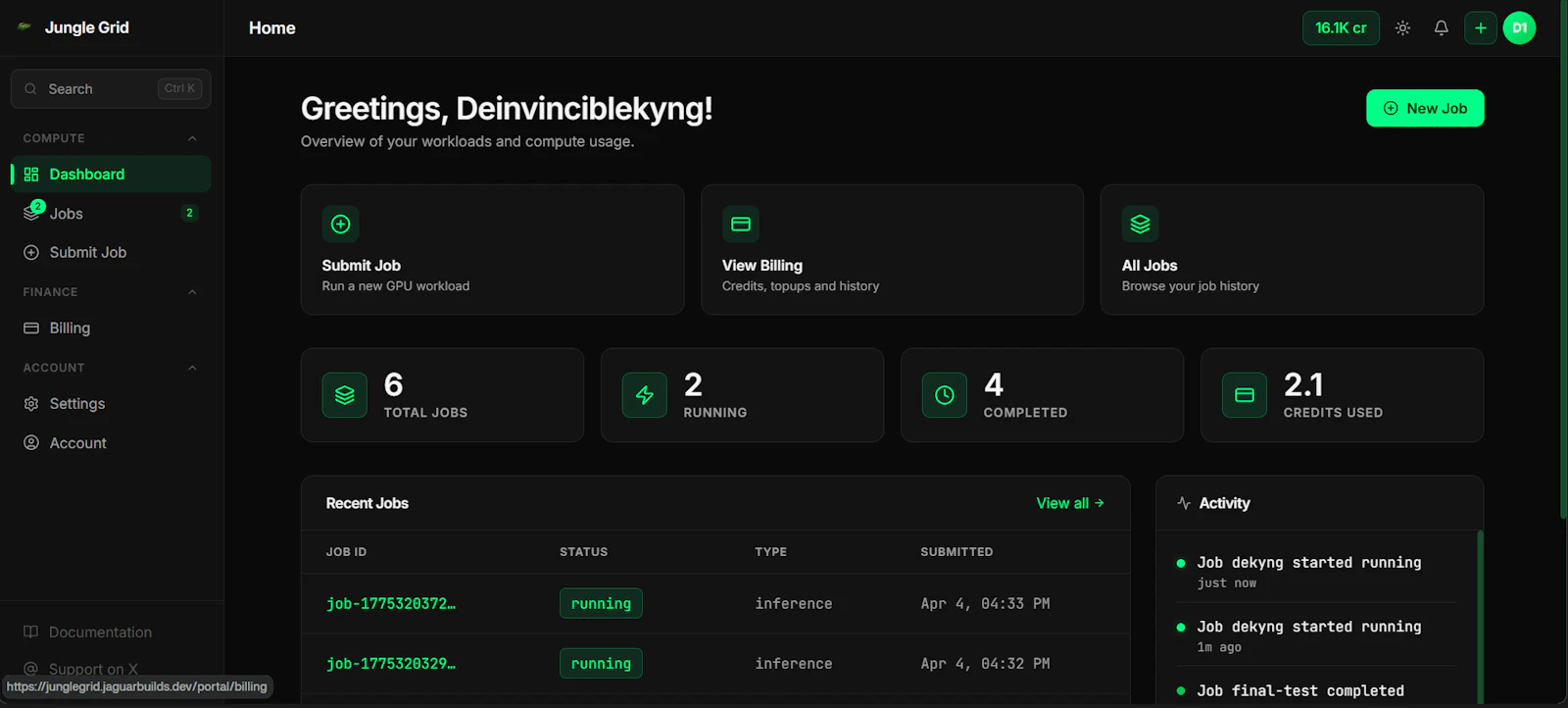Image resolution: width=1568 pixels, height=708 pixels.
Task: Click the 2.1 credits used value
Action: click(1303, 384)
